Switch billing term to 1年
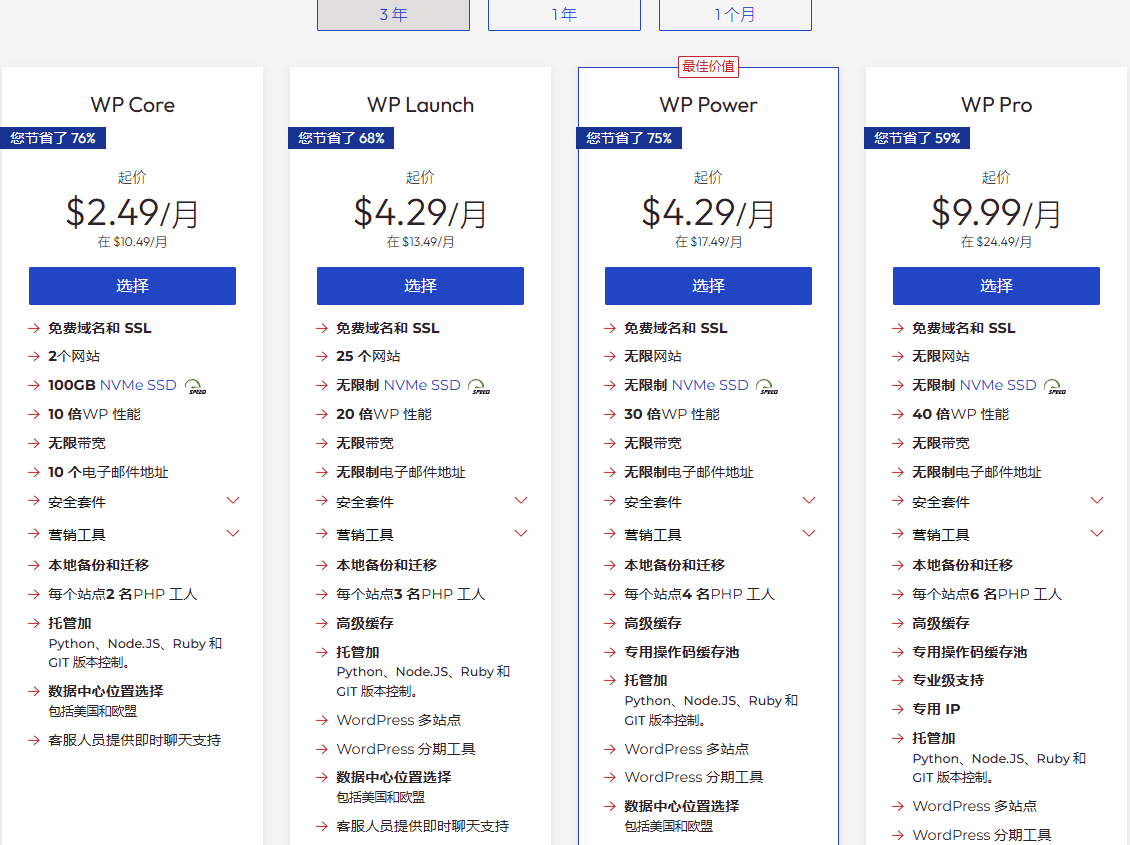 coord(564,15)
